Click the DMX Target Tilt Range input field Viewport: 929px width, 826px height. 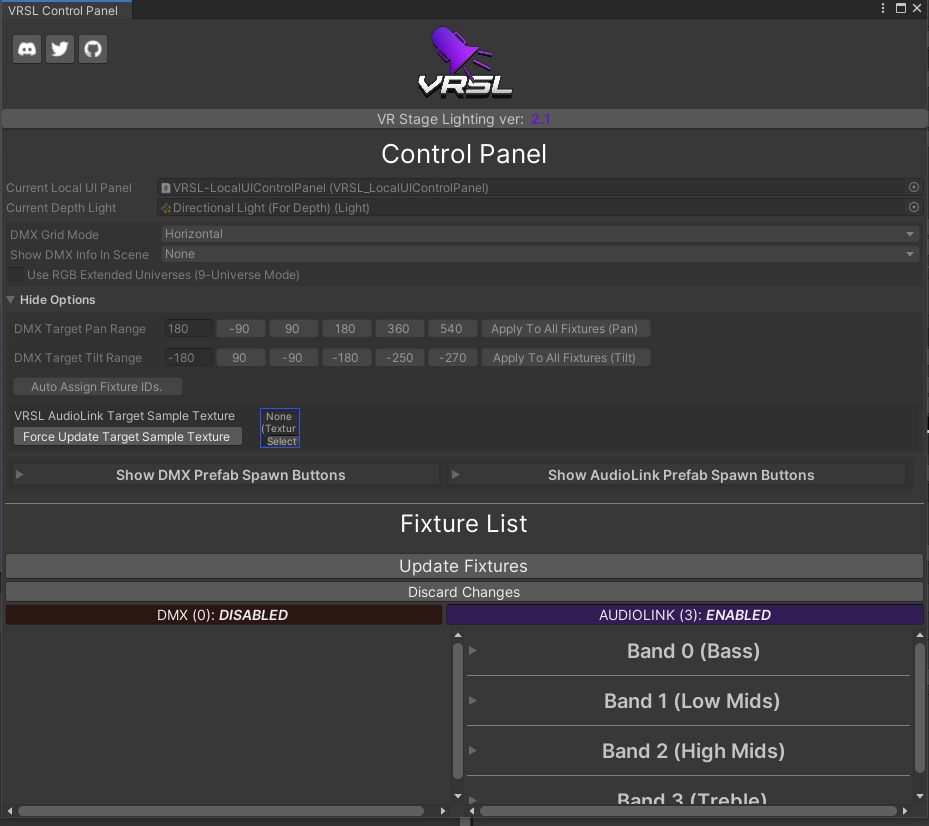[188, 358]
